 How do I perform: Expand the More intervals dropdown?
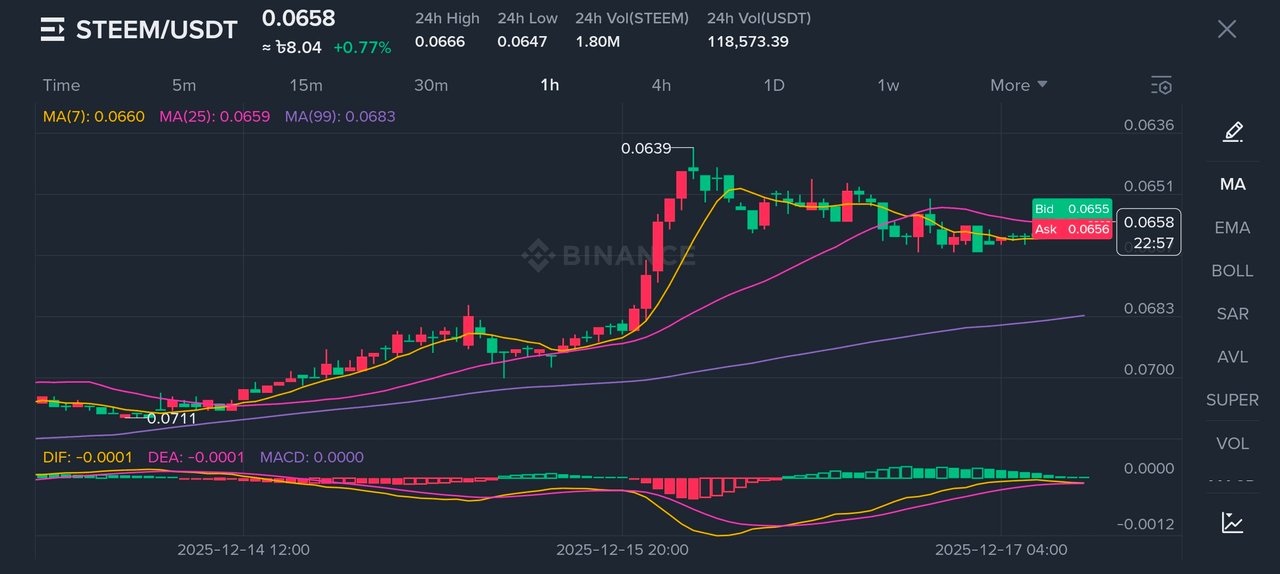[x=1019, y=85]
